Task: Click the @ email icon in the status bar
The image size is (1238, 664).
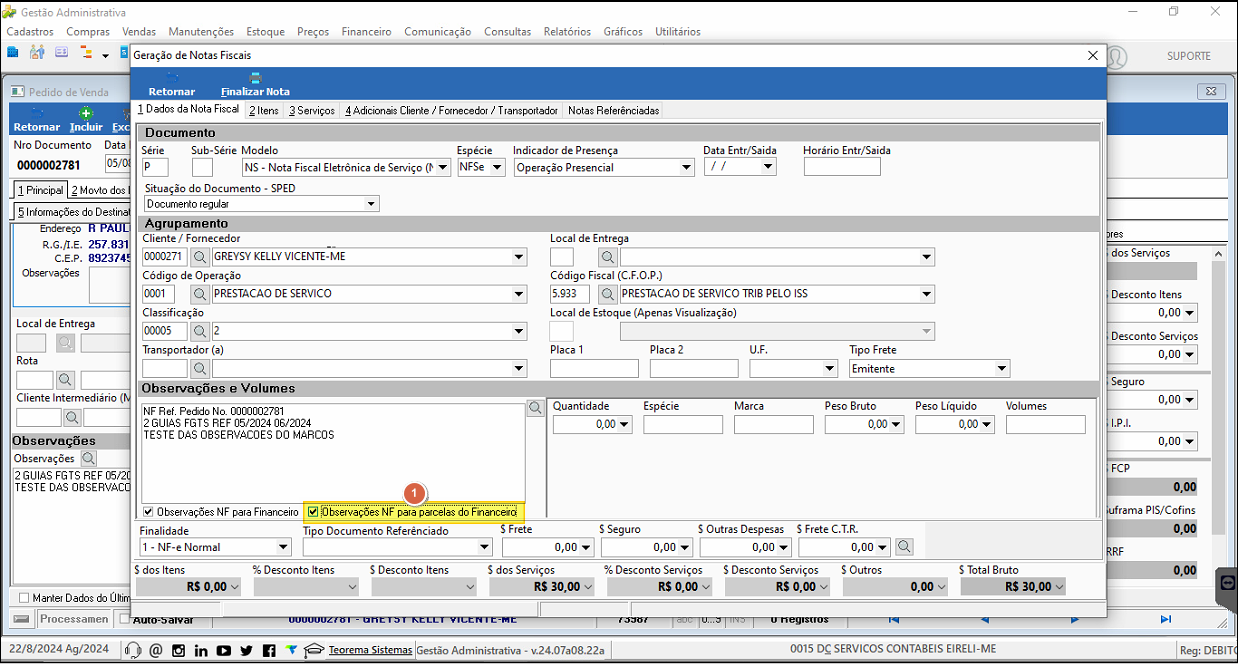Action: pos(156,650)
